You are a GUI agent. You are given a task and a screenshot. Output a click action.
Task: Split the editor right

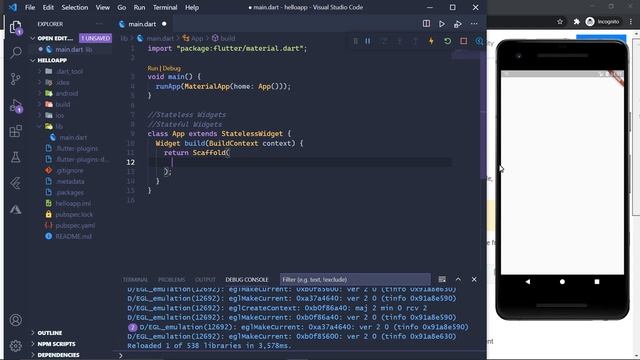(x=426, y=24)
